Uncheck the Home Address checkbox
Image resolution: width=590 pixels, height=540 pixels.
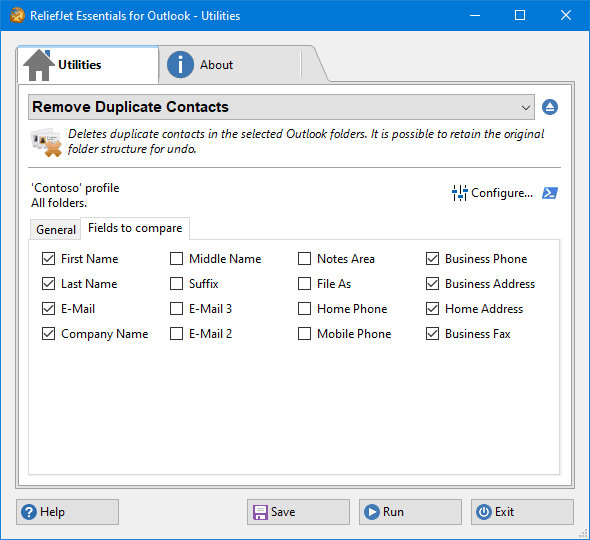pos(432,309)
